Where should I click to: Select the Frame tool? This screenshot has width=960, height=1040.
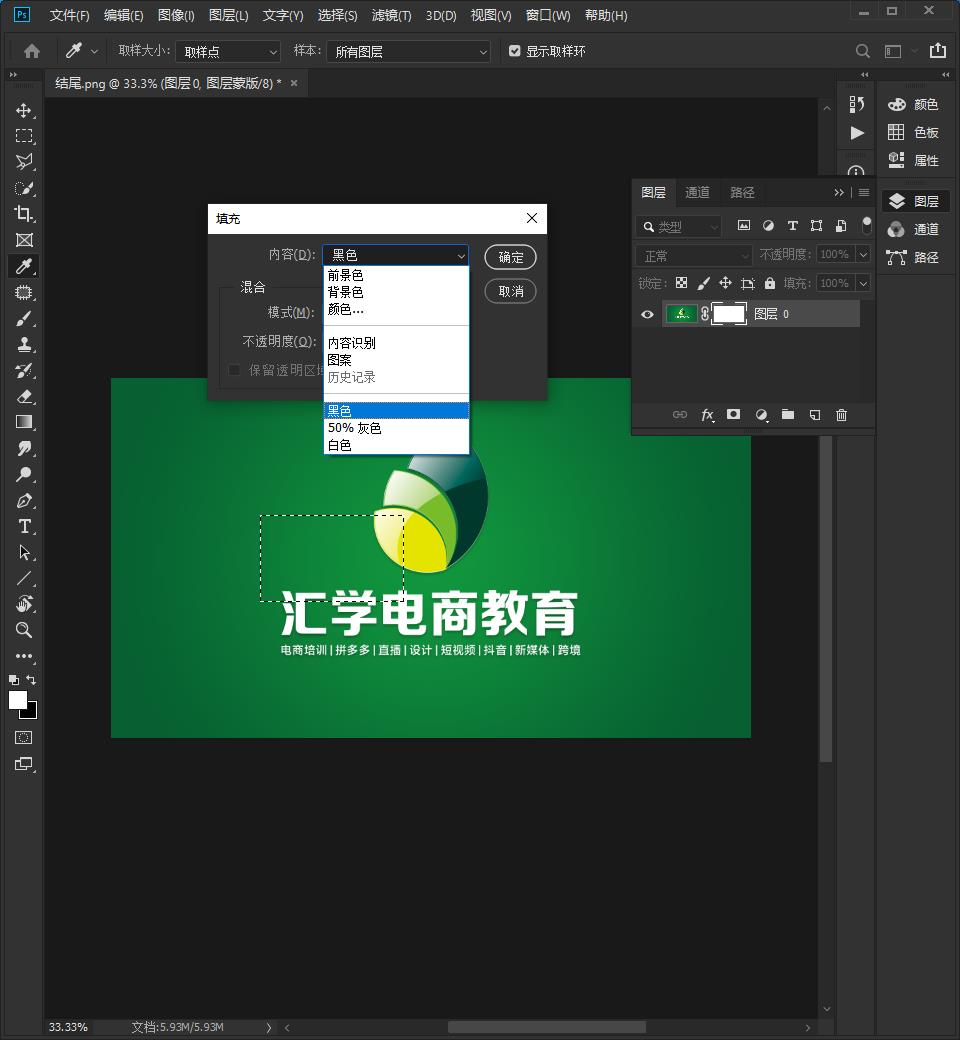(x=24, y=240)
